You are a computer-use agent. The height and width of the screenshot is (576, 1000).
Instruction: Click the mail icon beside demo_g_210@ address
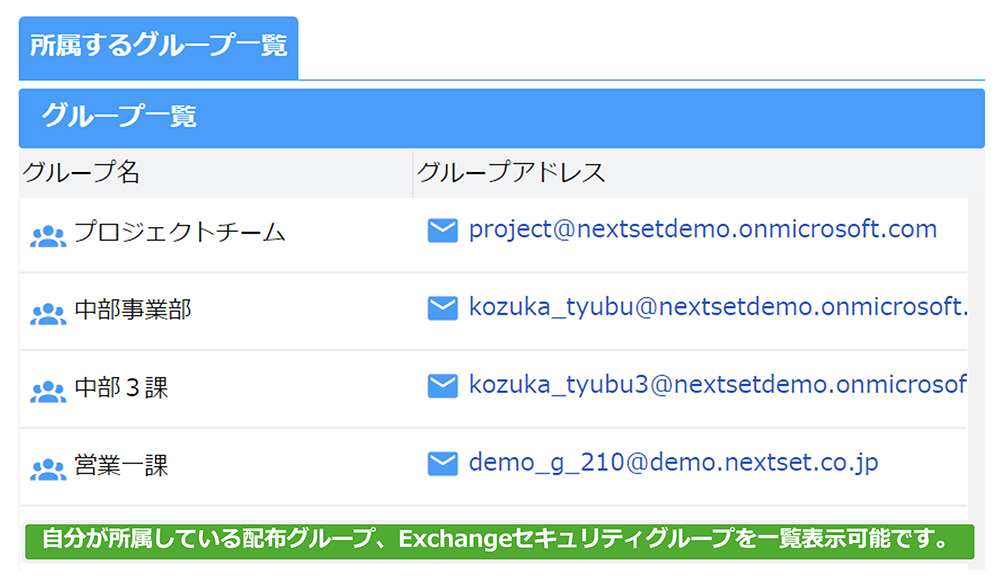click(x=442, y=464)
